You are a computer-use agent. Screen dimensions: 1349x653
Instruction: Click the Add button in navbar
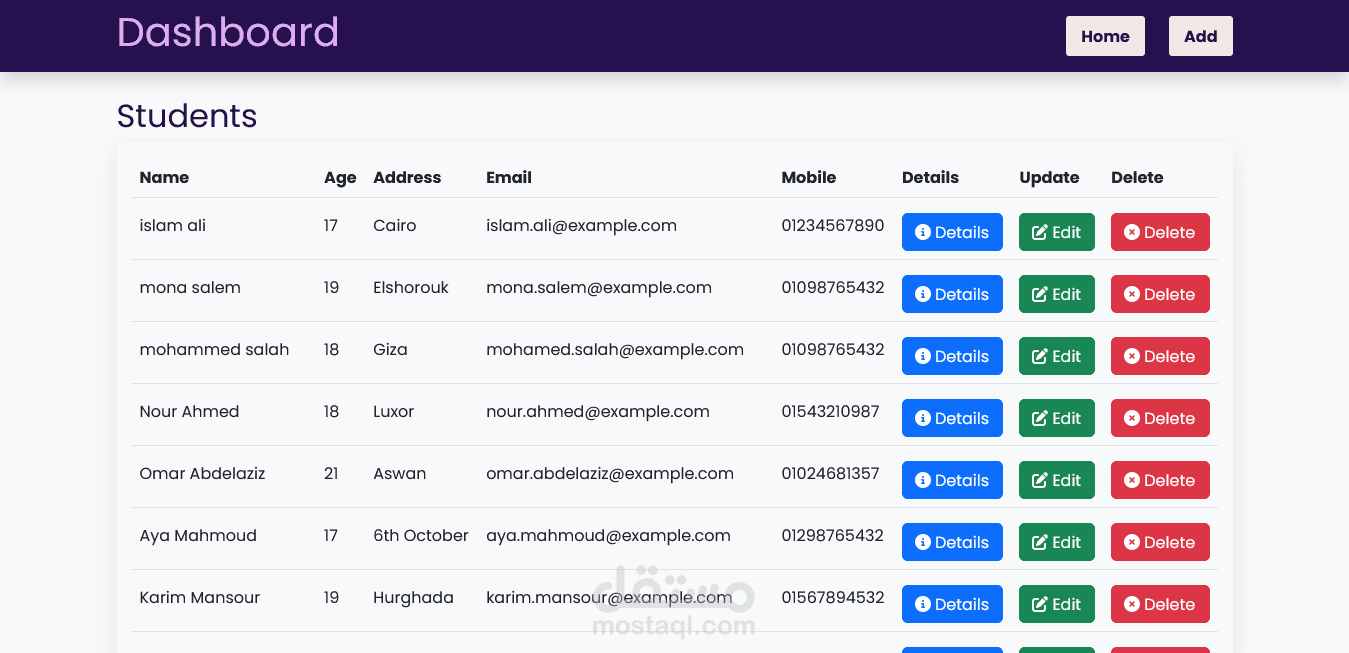click(1200, 36)
